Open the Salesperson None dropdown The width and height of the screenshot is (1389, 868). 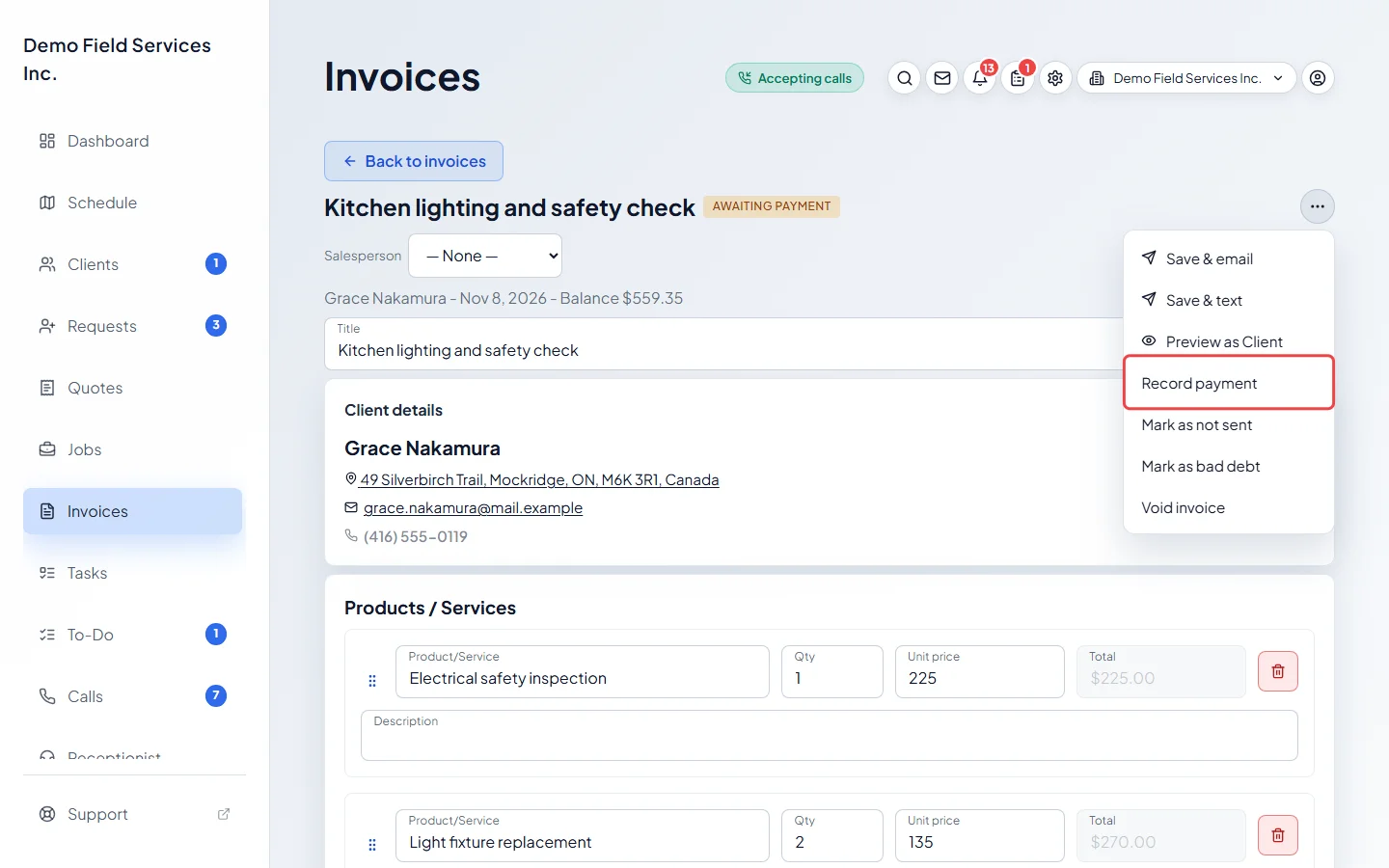point(485,256)
